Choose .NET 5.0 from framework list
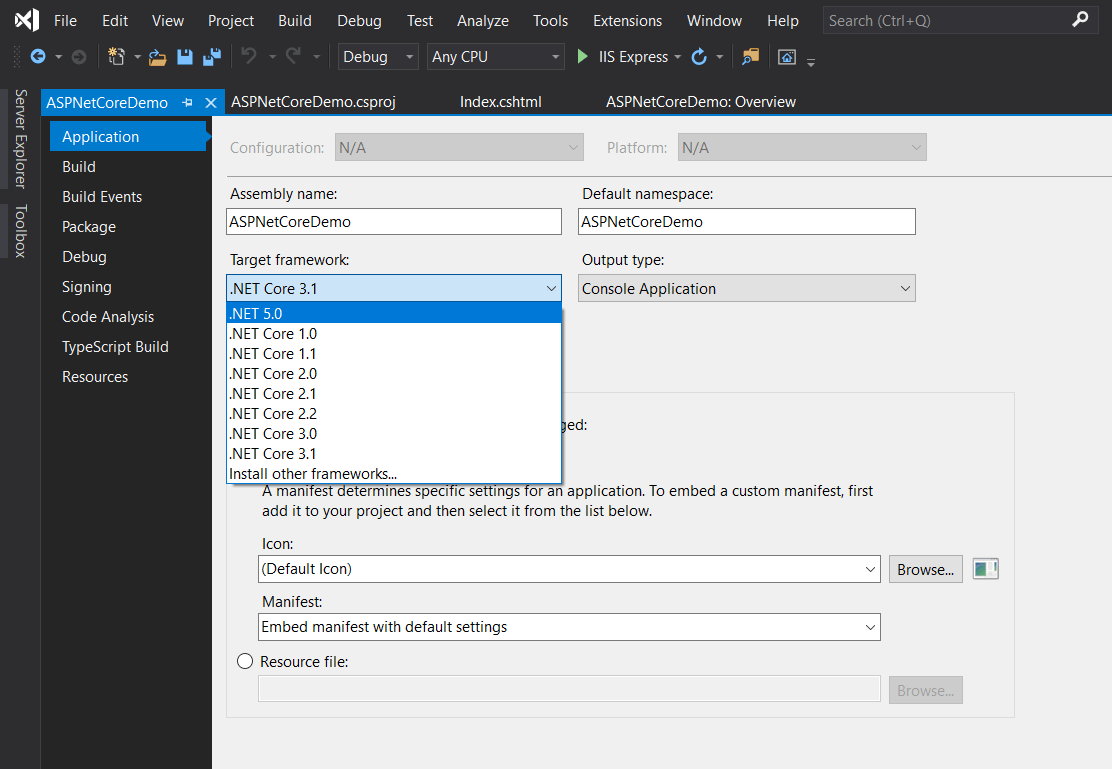Image resolution: width=1112 pixels, height=769 pixels. tap(394, 313)
